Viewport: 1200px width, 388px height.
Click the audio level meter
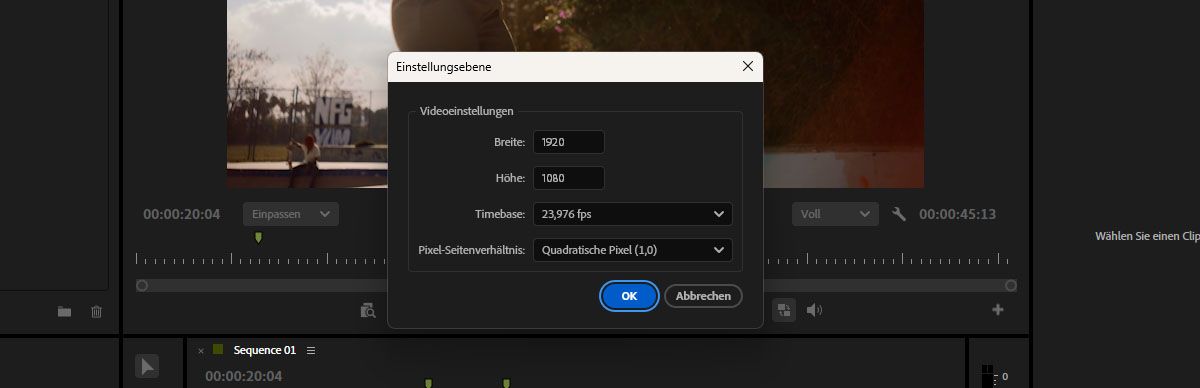point(988,376)
